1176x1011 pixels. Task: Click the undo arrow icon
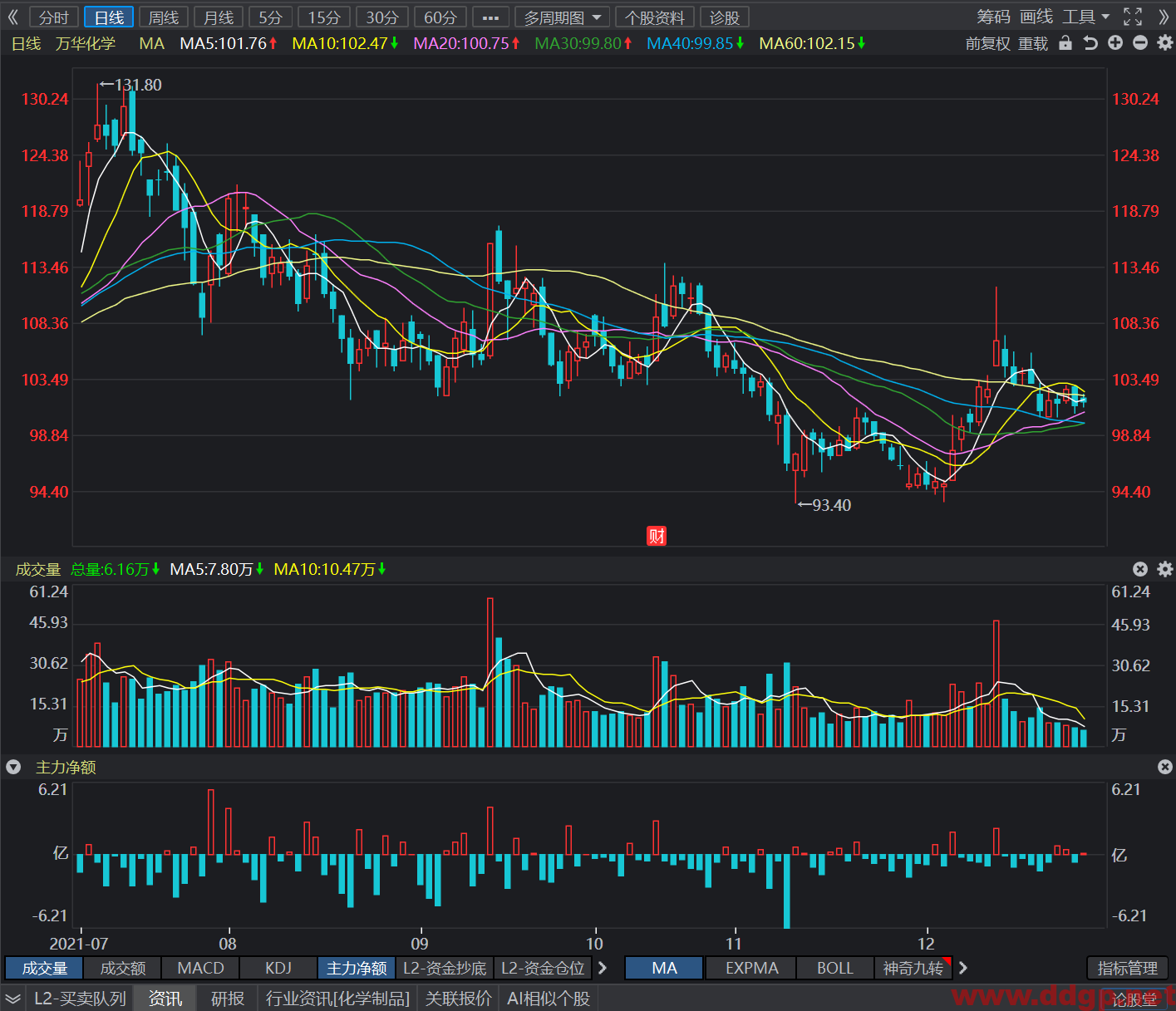click(1090, 43)
